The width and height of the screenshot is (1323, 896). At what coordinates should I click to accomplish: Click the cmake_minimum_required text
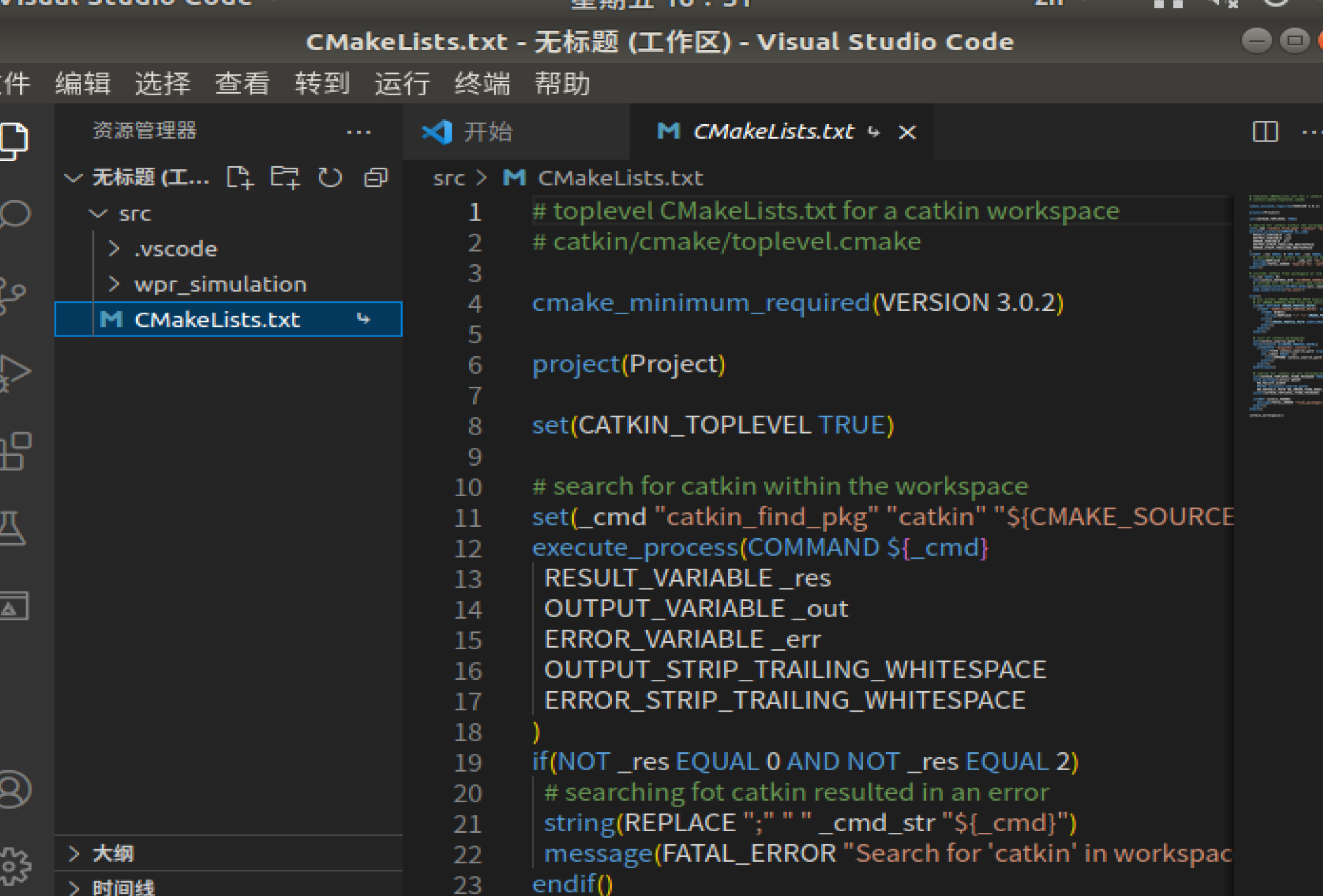coord(701,303)
